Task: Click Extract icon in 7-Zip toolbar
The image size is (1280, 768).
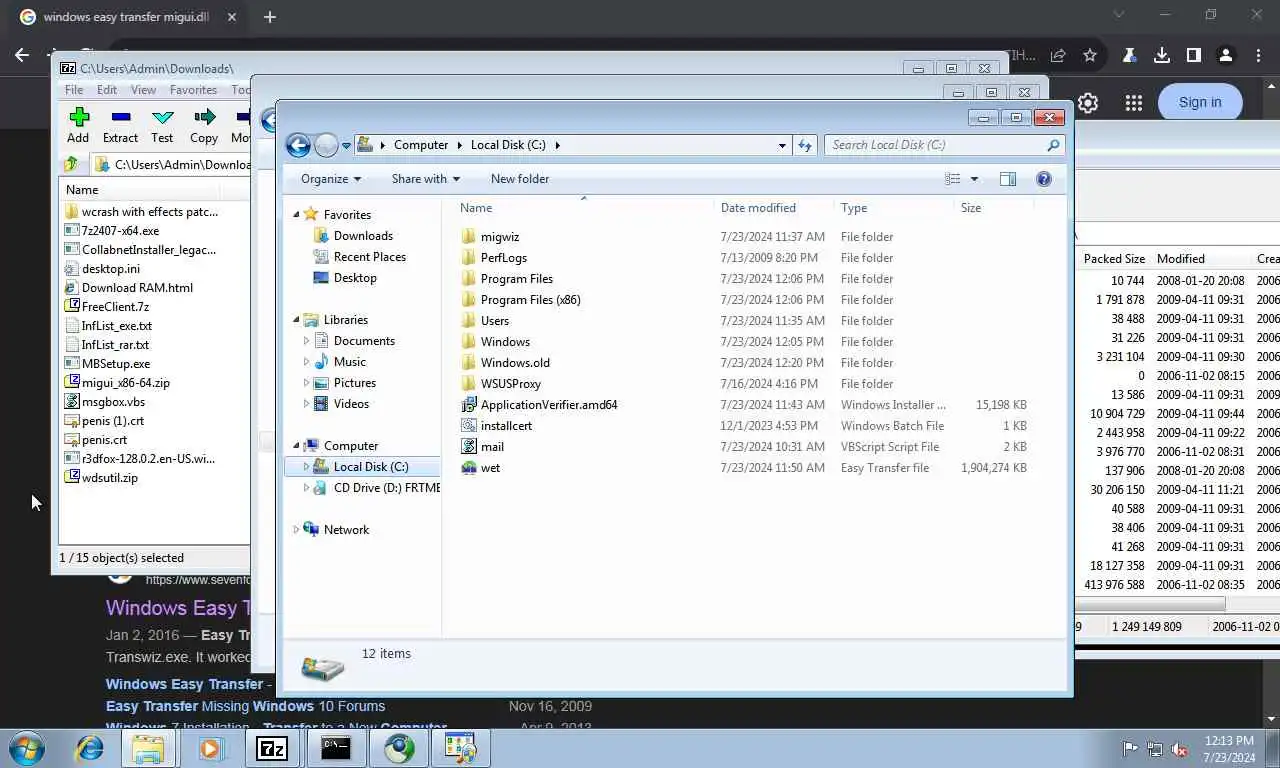Action: click(x=120, y=126)
